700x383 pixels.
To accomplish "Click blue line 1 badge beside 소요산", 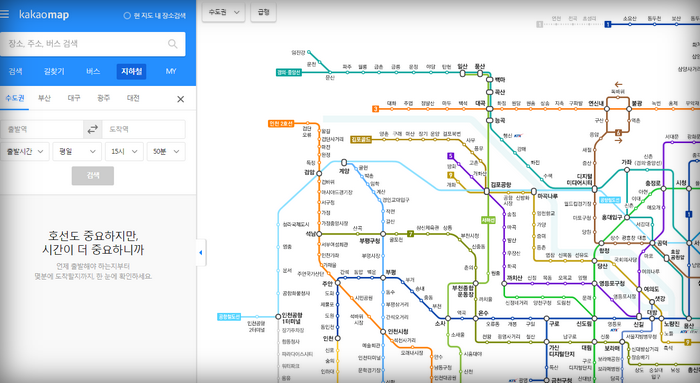I will click(607, 25).
